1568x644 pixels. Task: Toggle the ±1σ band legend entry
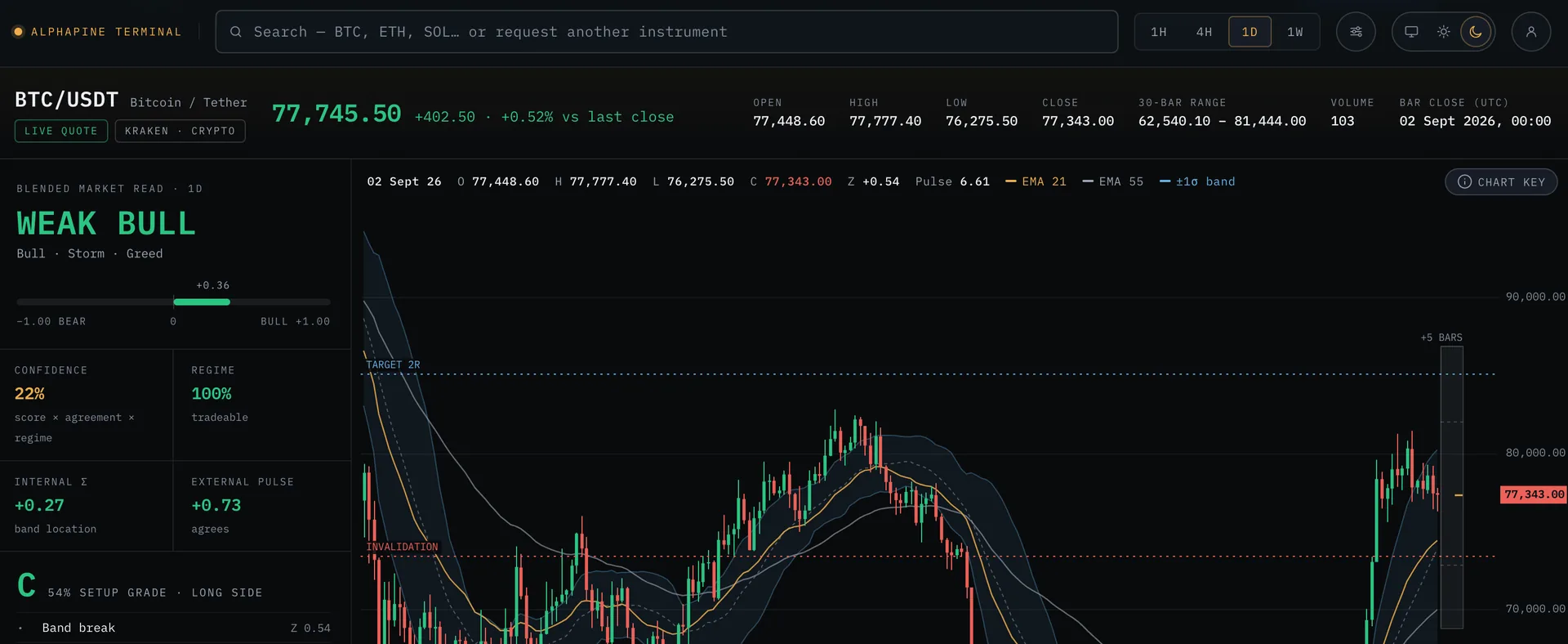pyautogui.click(x=1198, y=181)
